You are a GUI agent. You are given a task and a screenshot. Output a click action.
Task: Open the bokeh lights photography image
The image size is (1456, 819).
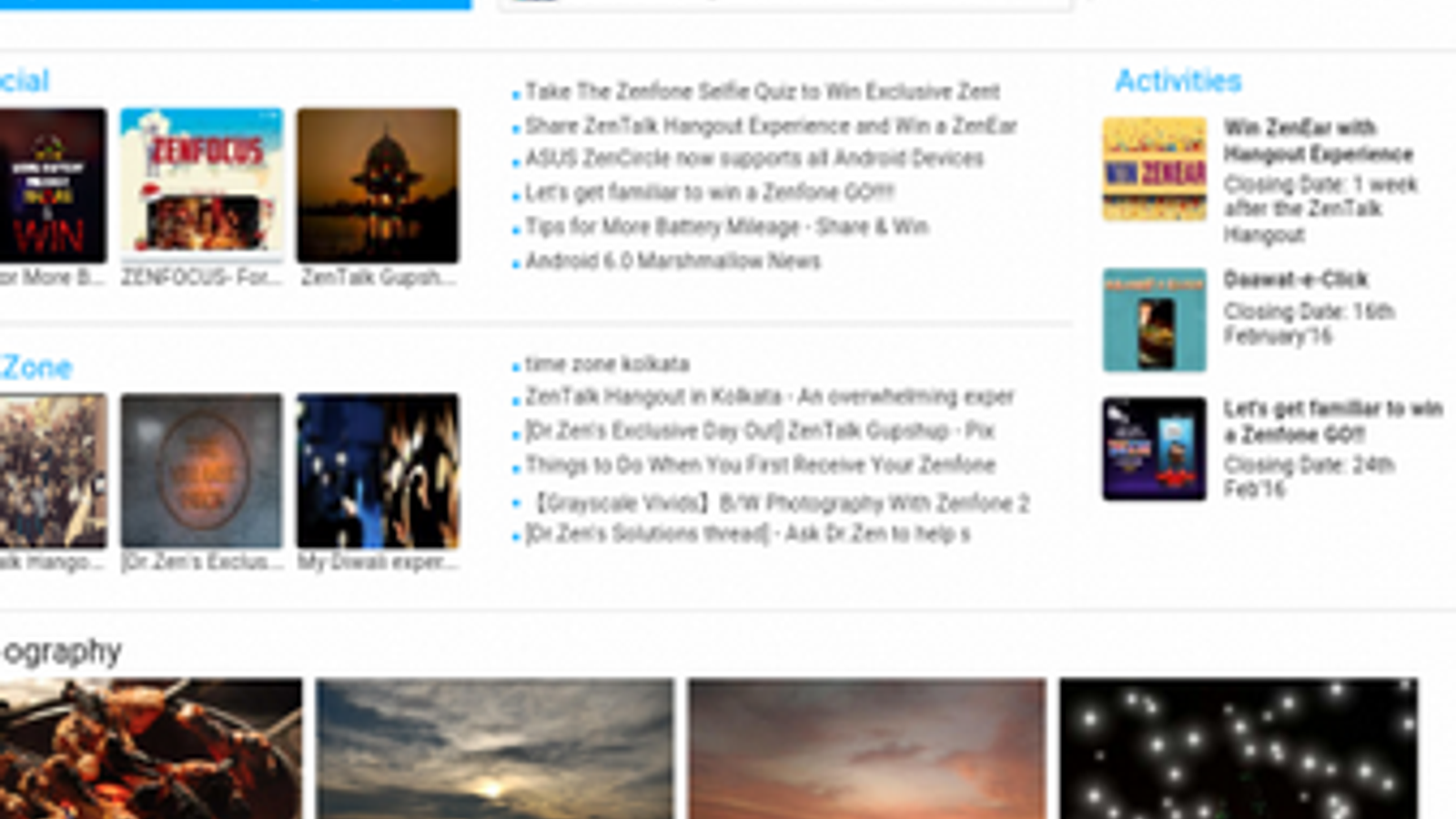1239,748
